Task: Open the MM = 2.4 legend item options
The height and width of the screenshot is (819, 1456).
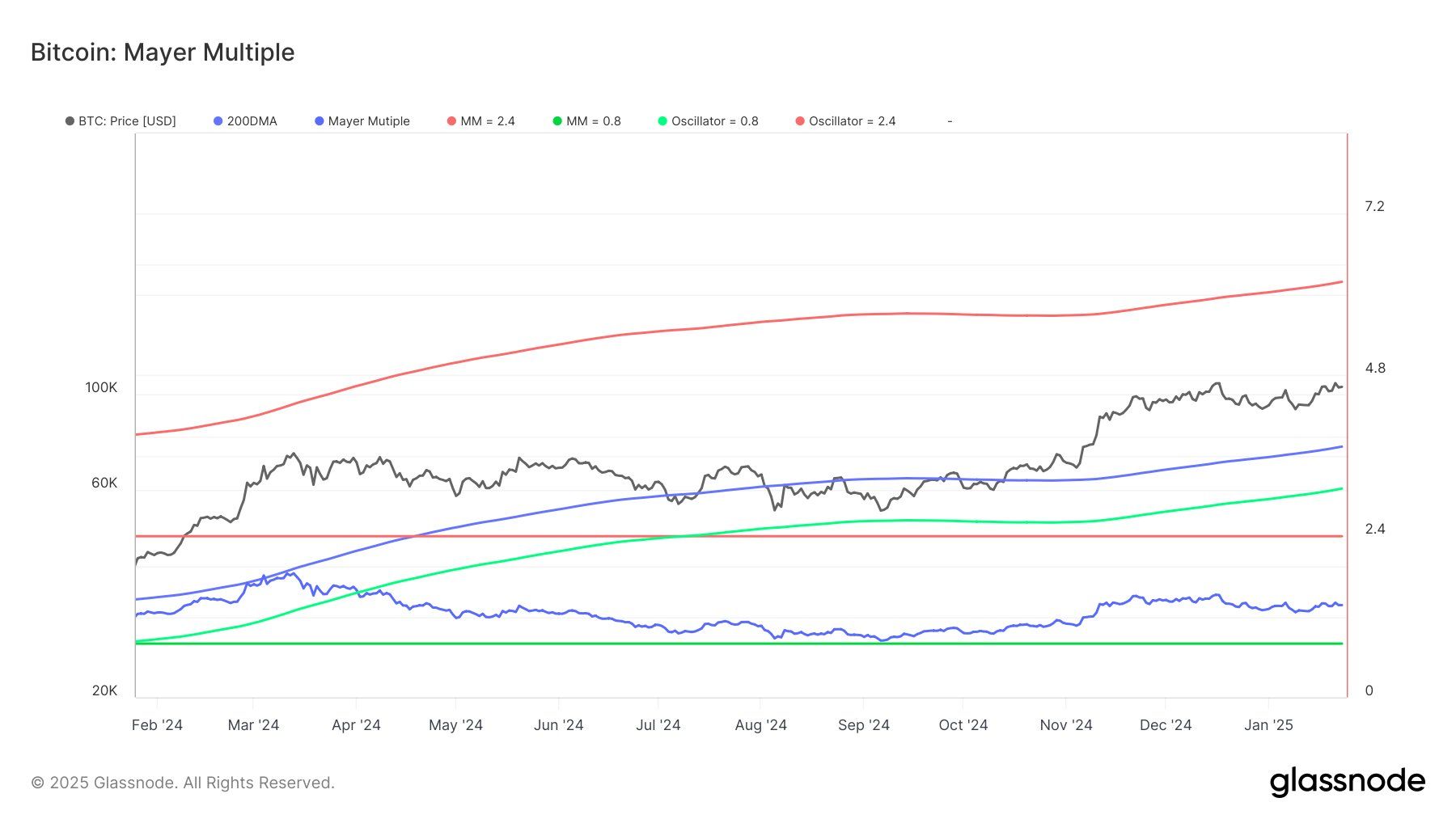Action: click(488, 120)
